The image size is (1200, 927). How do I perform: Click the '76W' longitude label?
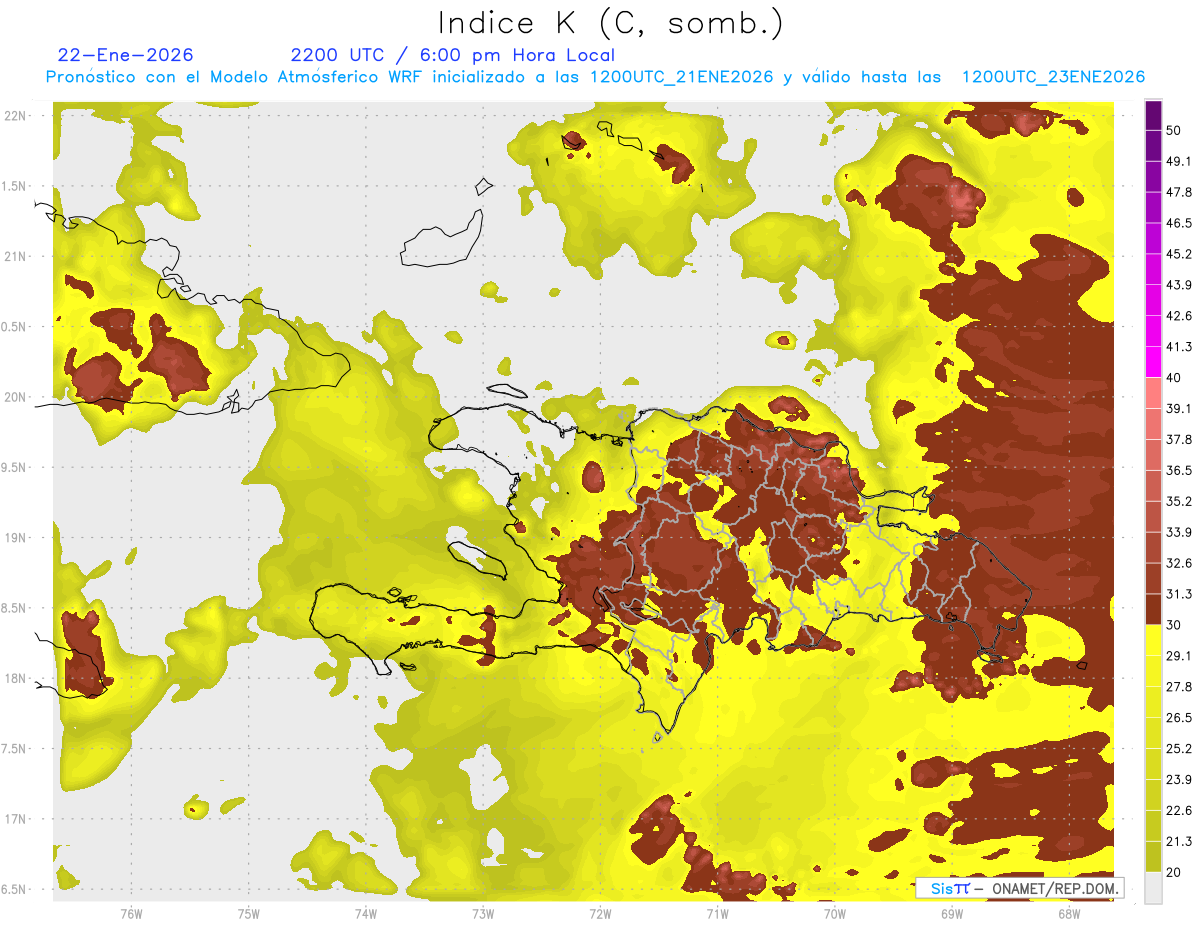coord(131,913)
